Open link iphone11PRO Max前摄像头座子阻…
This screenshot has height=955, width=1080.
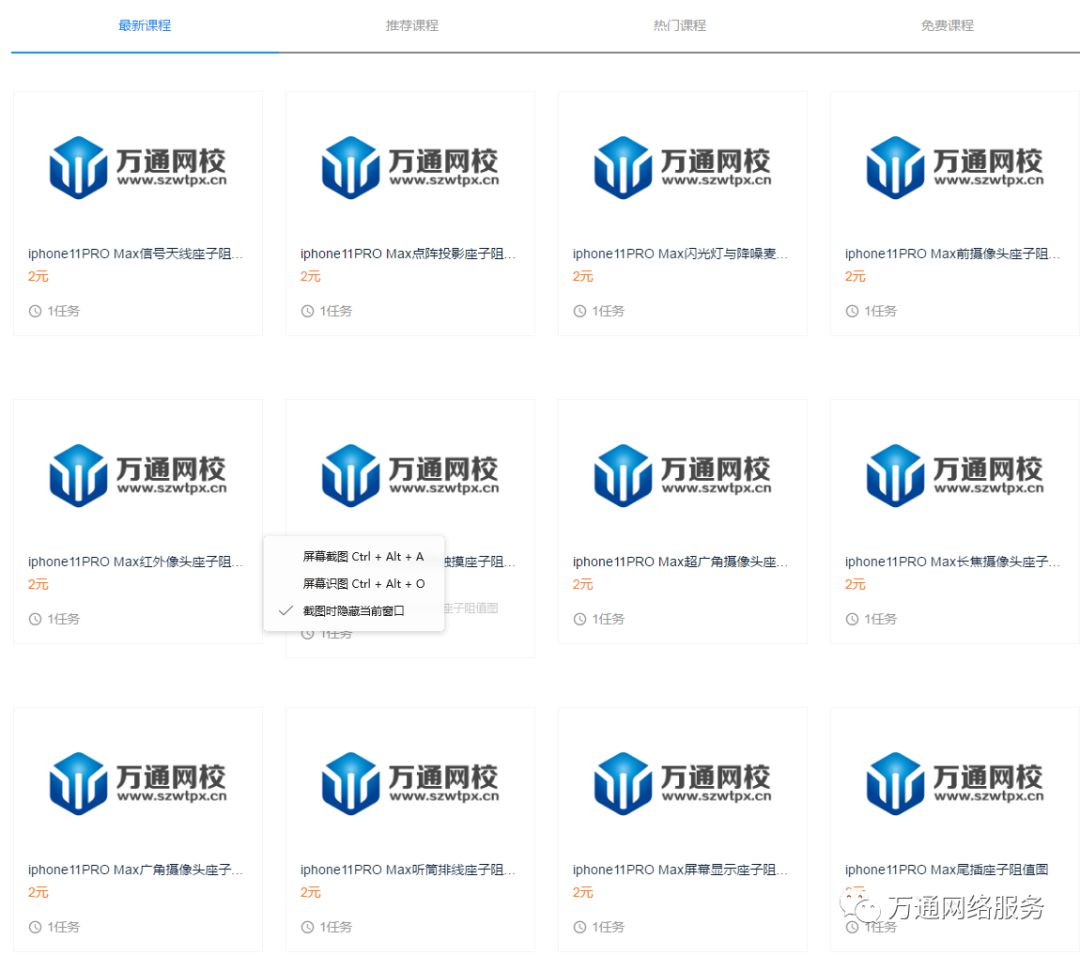953,253
